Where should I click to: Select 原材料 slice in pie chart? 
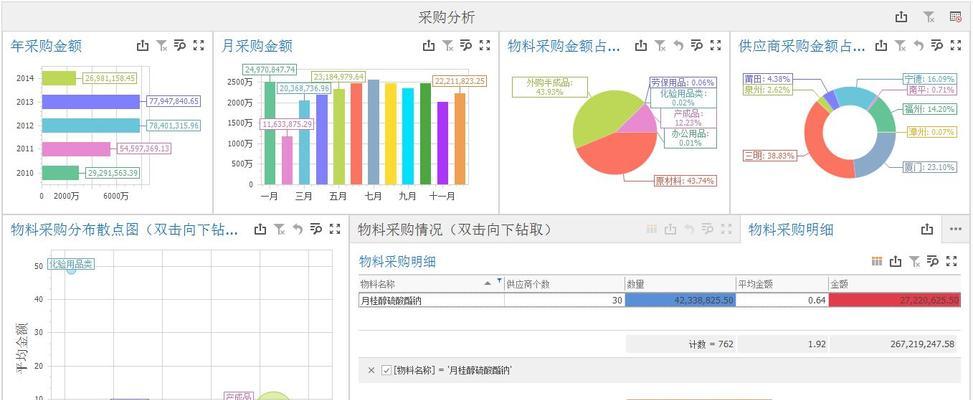pyautogui.click(x=617, y=154)
